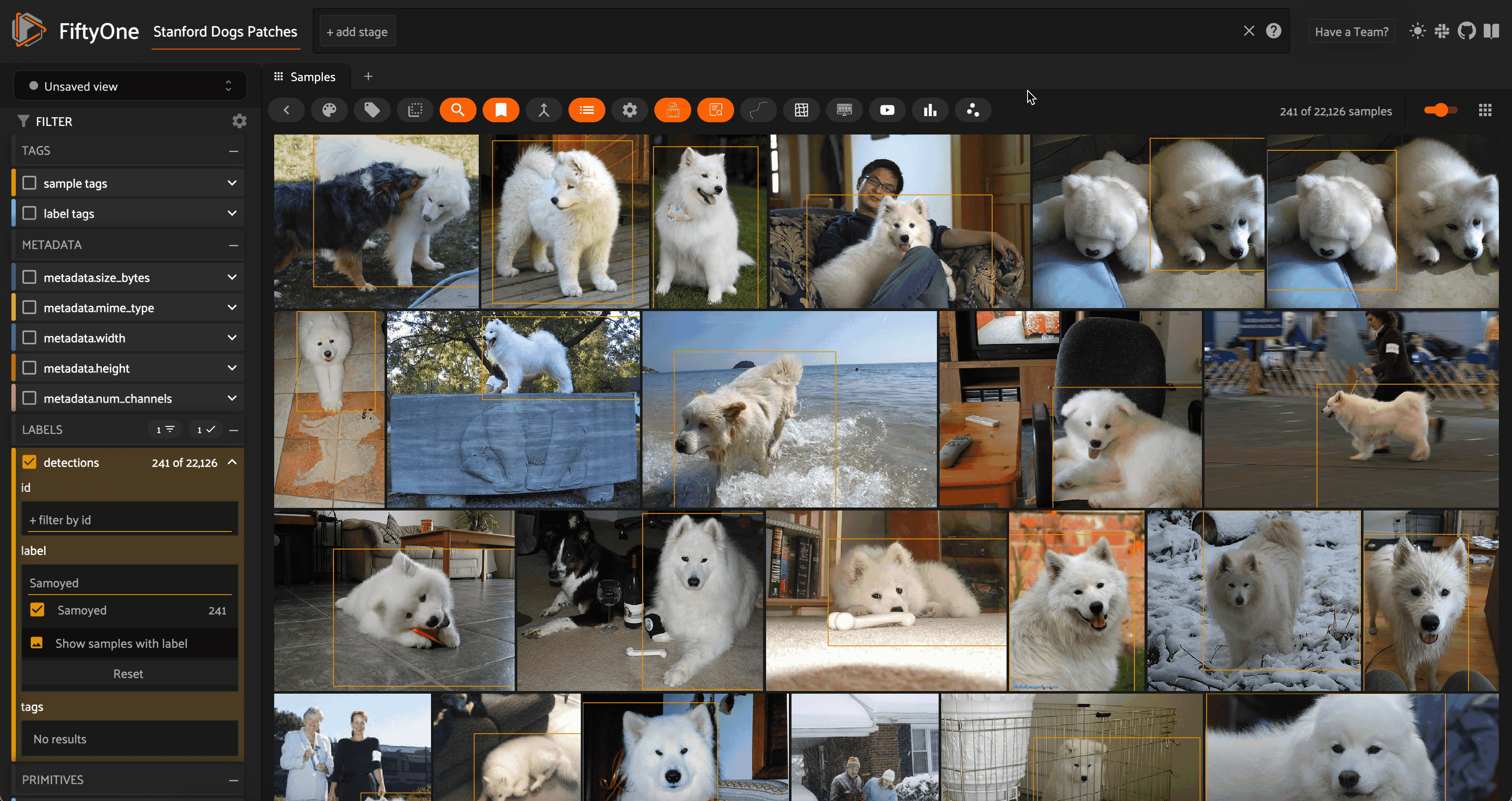Select the Samples tab
1512x801 pixels.
tap(305, 77)
